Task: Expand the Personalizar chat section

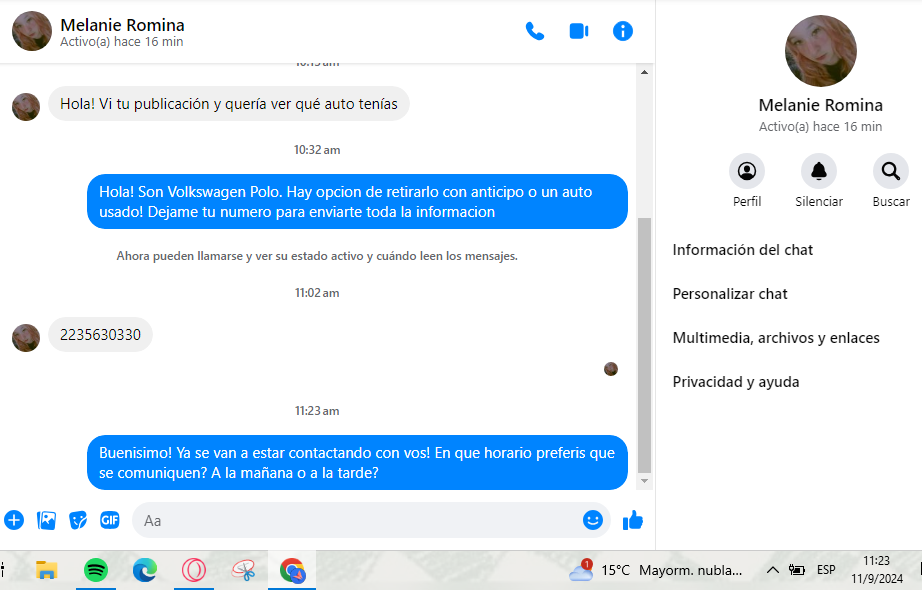Action: (730, 294)
